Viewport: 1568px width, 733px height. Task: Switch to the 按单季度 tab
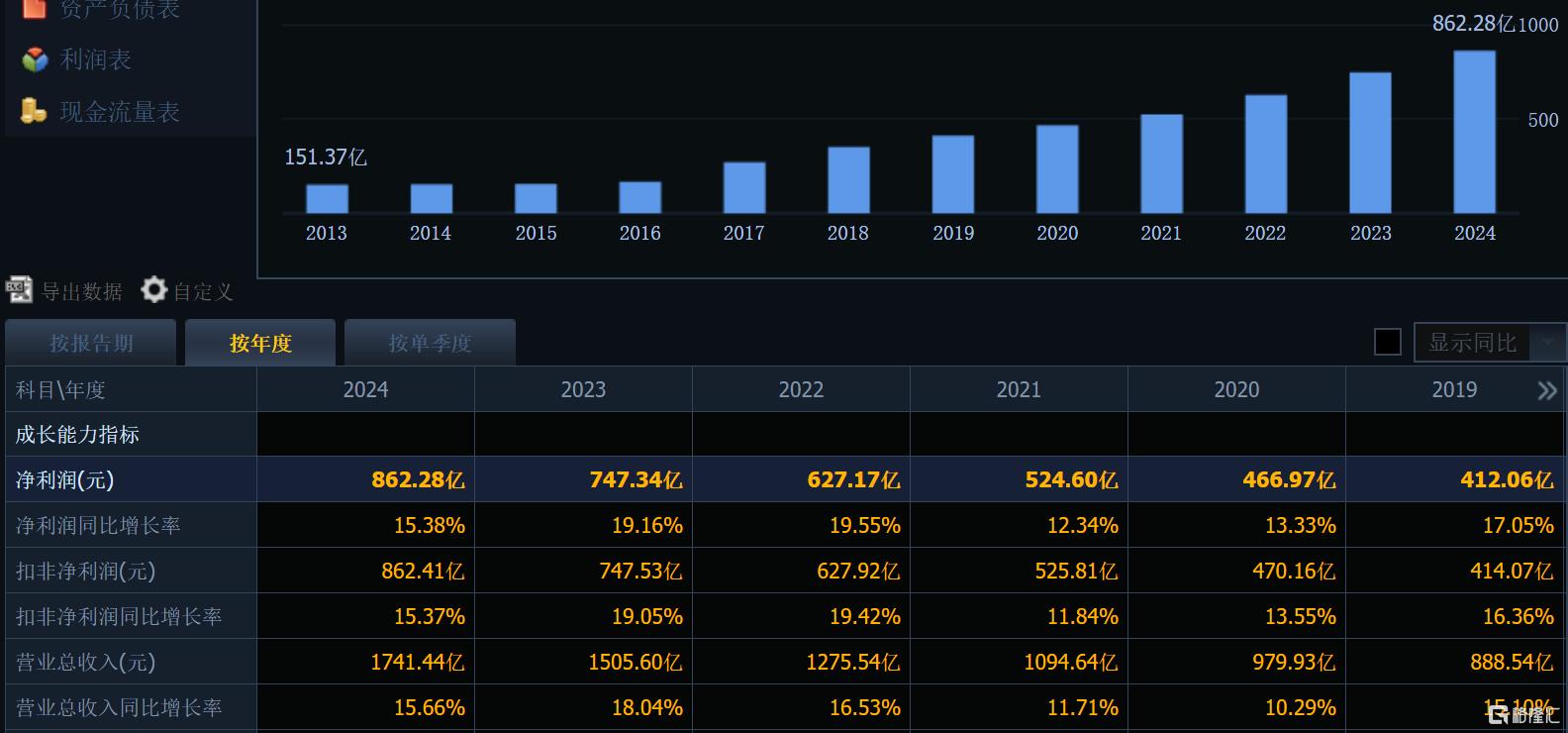[x=430, y=344]
